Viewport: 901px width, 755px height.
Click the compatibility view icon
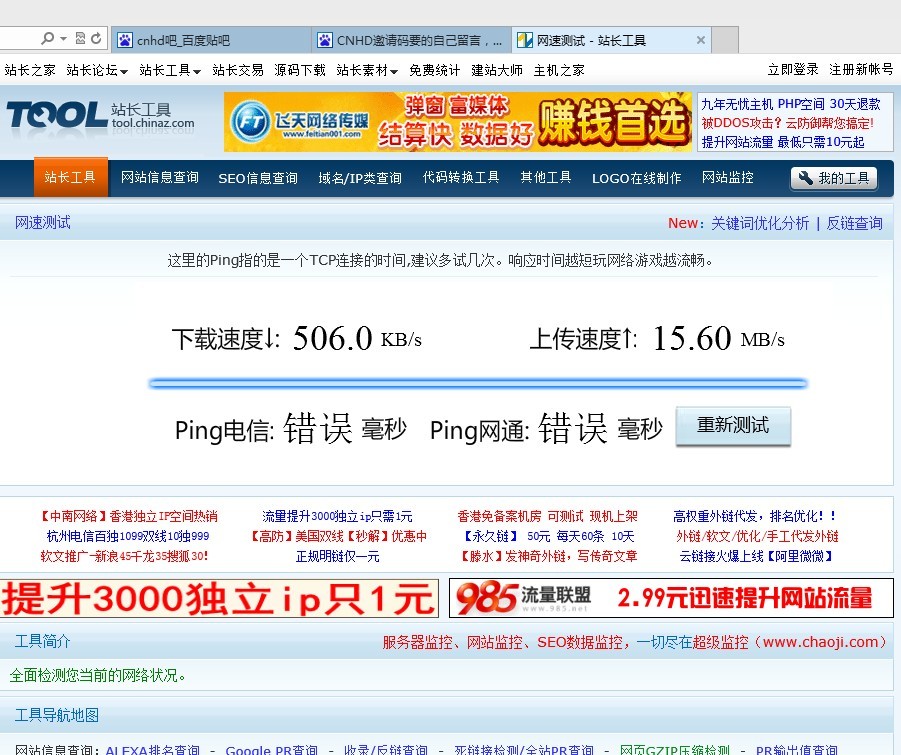tap(80, 38)
